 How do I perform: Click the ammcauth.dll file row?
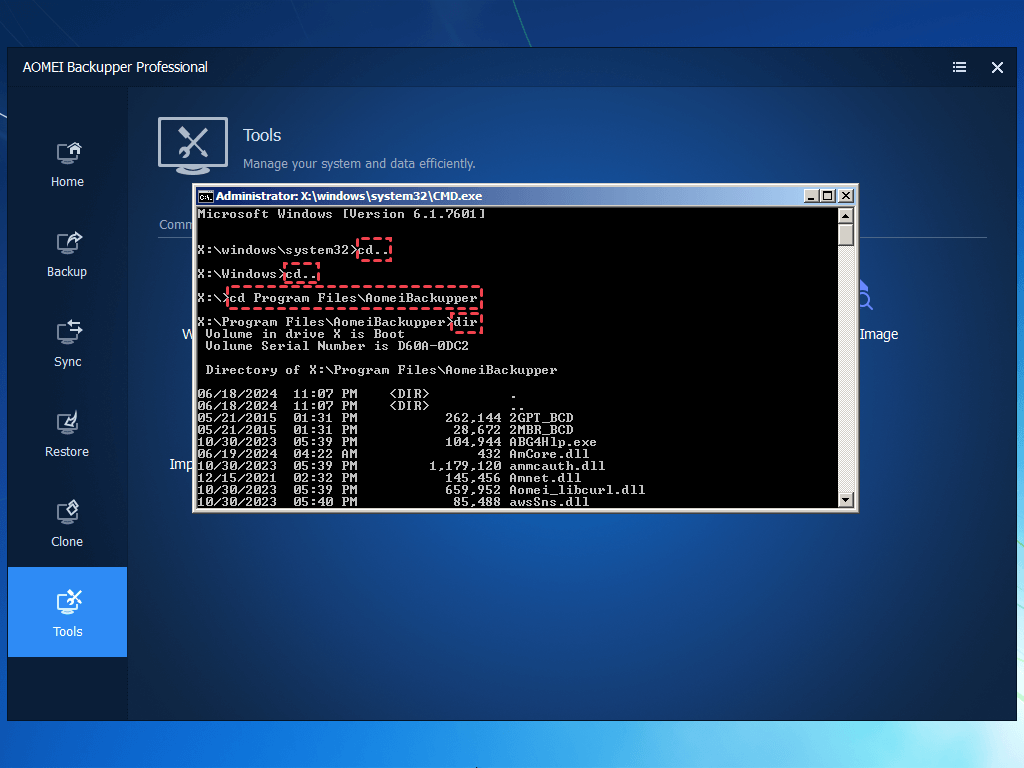click(401, 466)
